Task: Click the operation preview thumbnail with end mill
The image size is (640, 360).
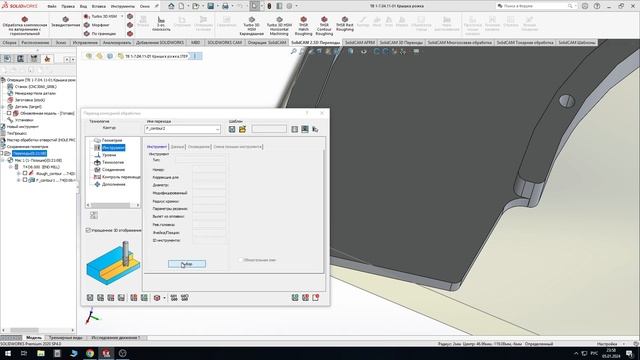Action: coord(113,262)
